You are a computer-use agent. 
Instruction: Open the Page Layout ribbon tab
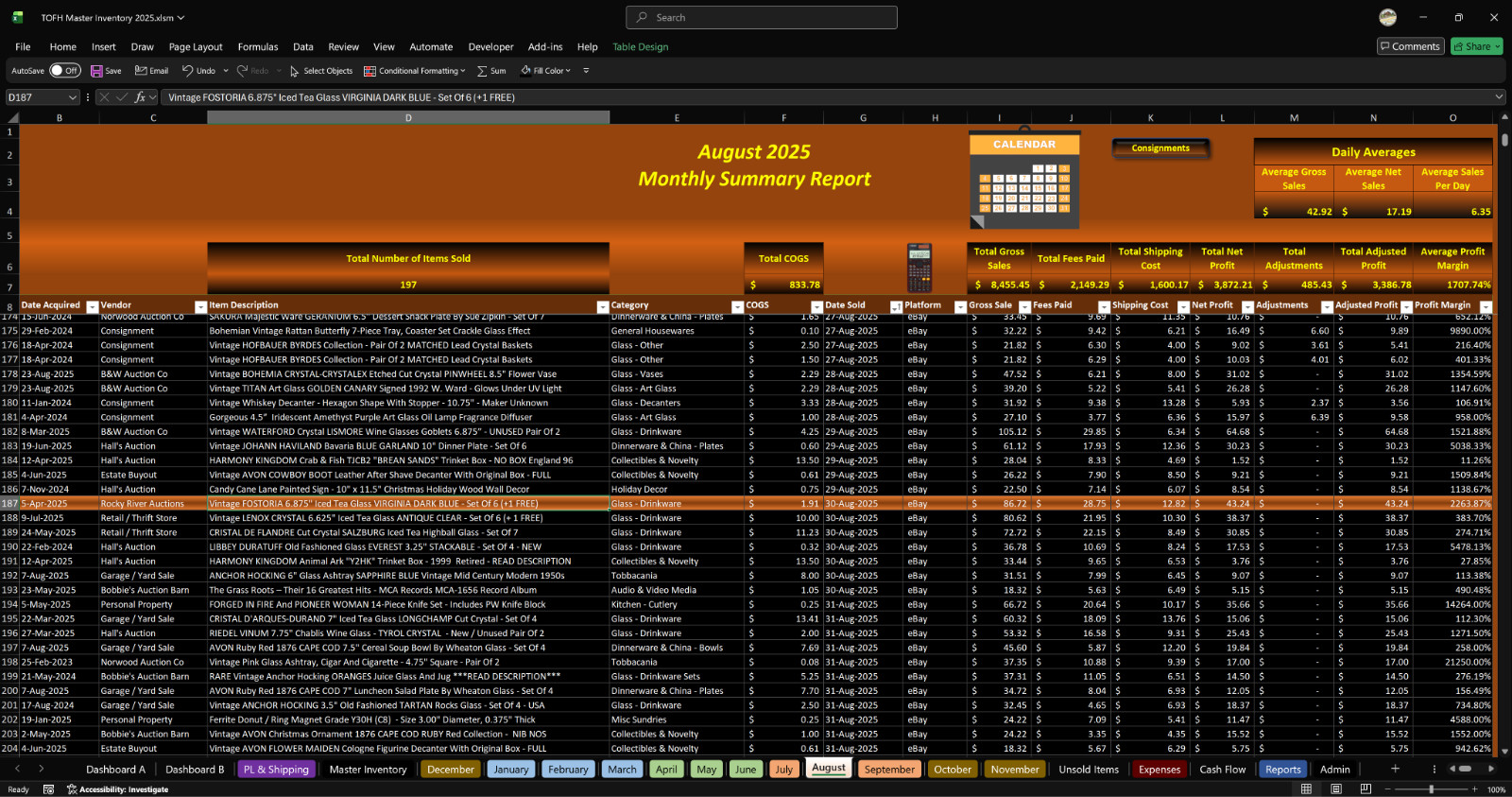196,46
